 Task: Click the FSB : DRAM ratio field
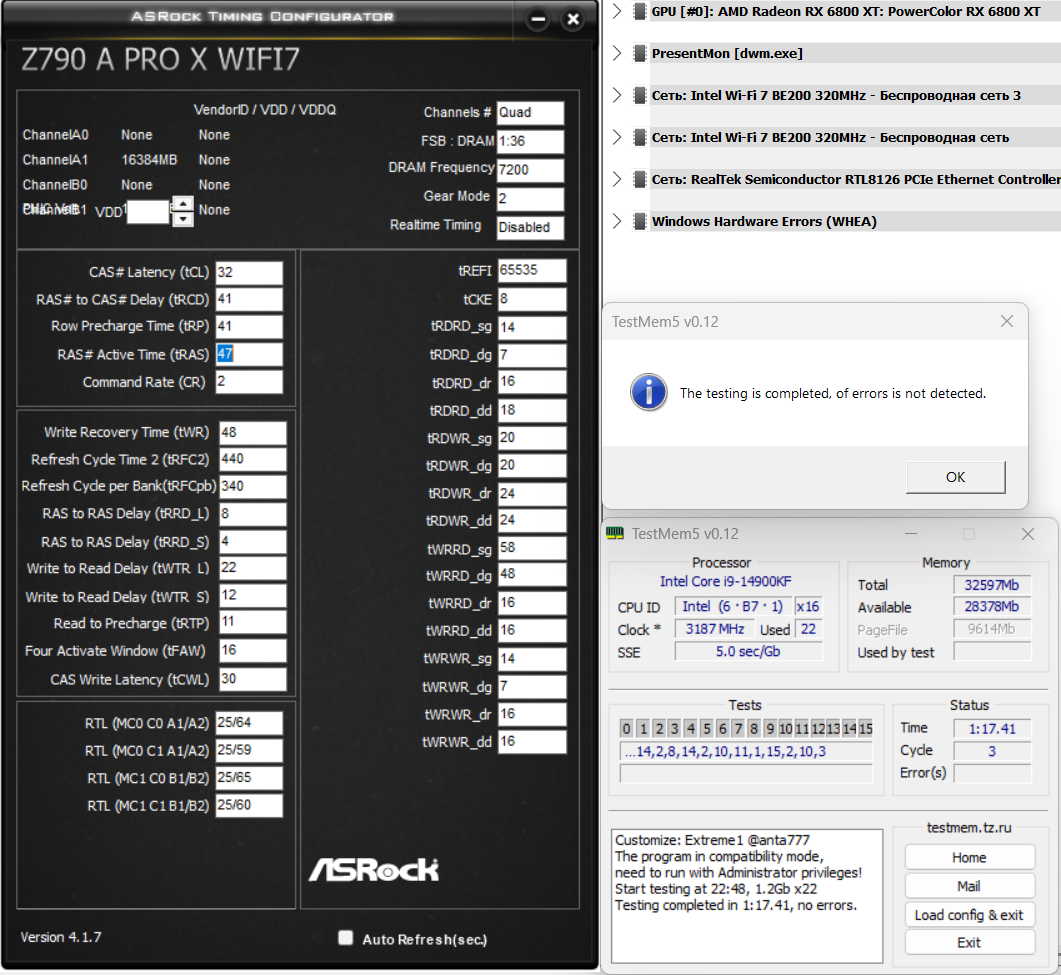(x=530, y=141)
